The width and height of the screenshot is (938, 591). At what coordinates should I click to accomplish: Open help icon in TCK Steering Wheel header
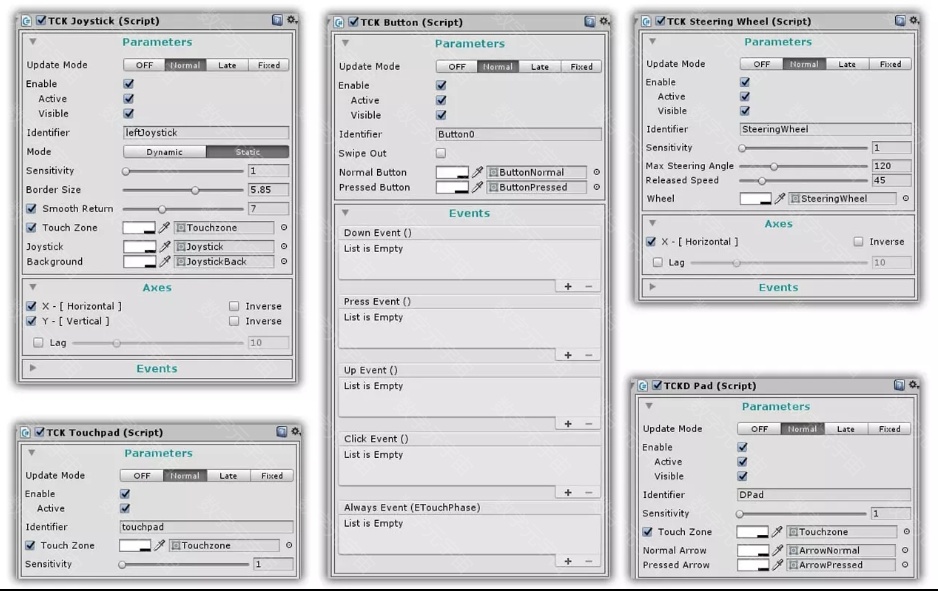pos(900,20)
